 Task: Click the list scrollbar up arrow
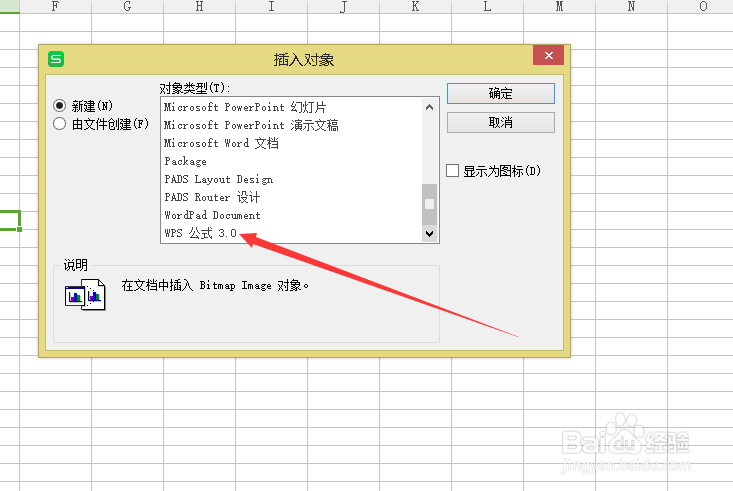click(430, 107)
